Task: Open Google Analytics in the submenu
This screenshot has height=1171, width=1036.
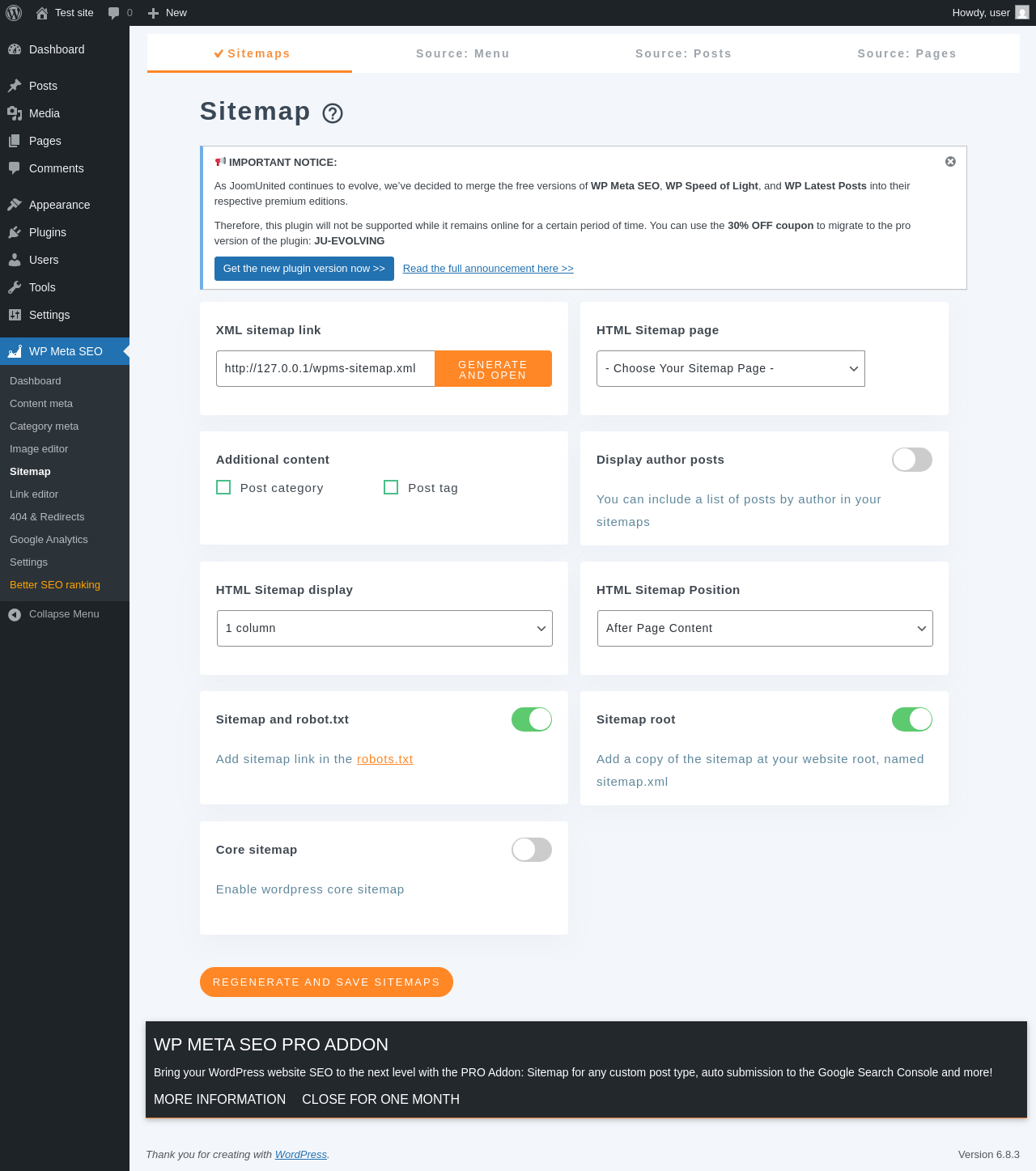Action: click(x=49, y=540)
